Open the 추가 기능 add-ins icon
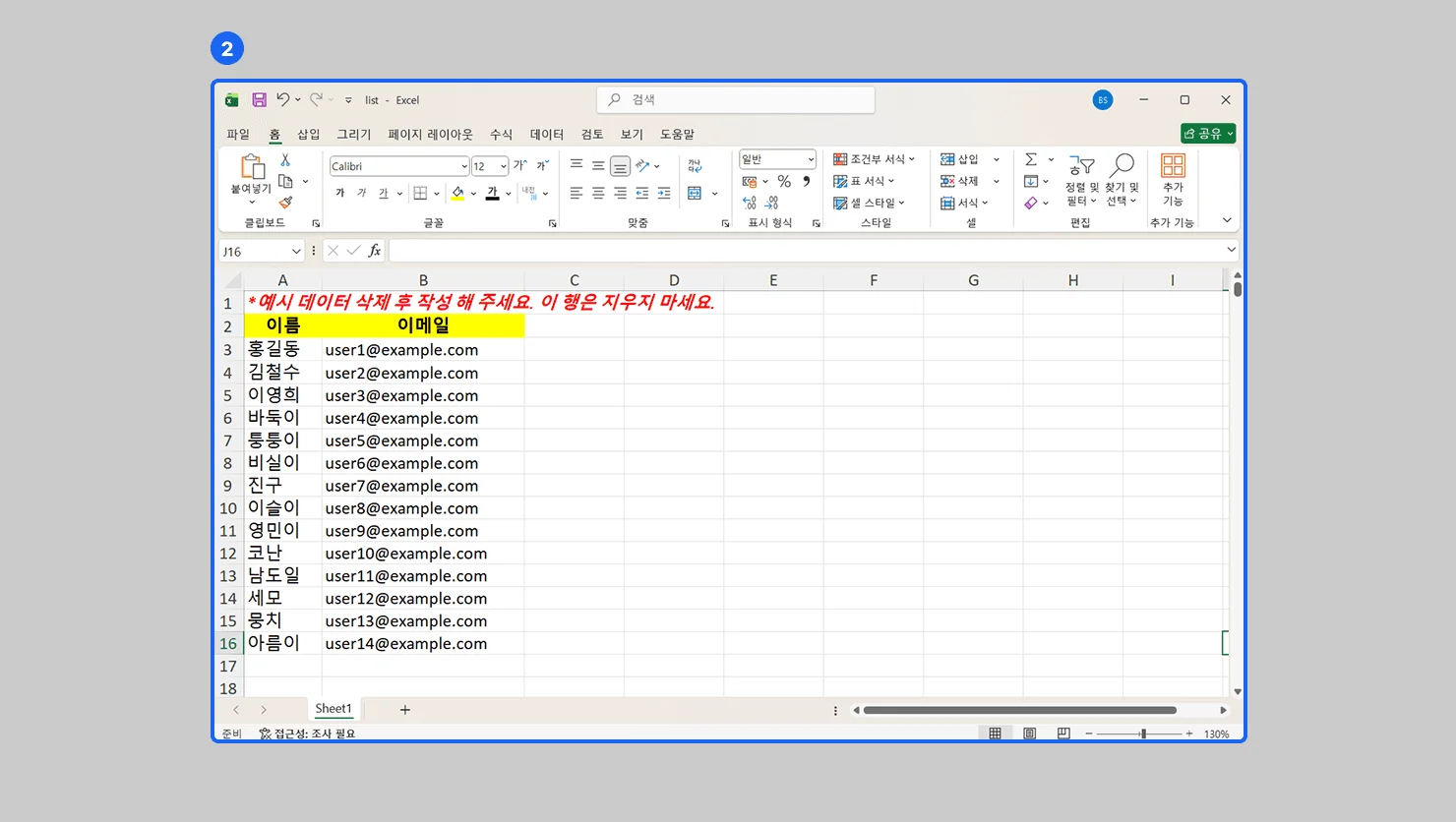The width and height of the screenshot is (1456, 822). click(1173, 178)
